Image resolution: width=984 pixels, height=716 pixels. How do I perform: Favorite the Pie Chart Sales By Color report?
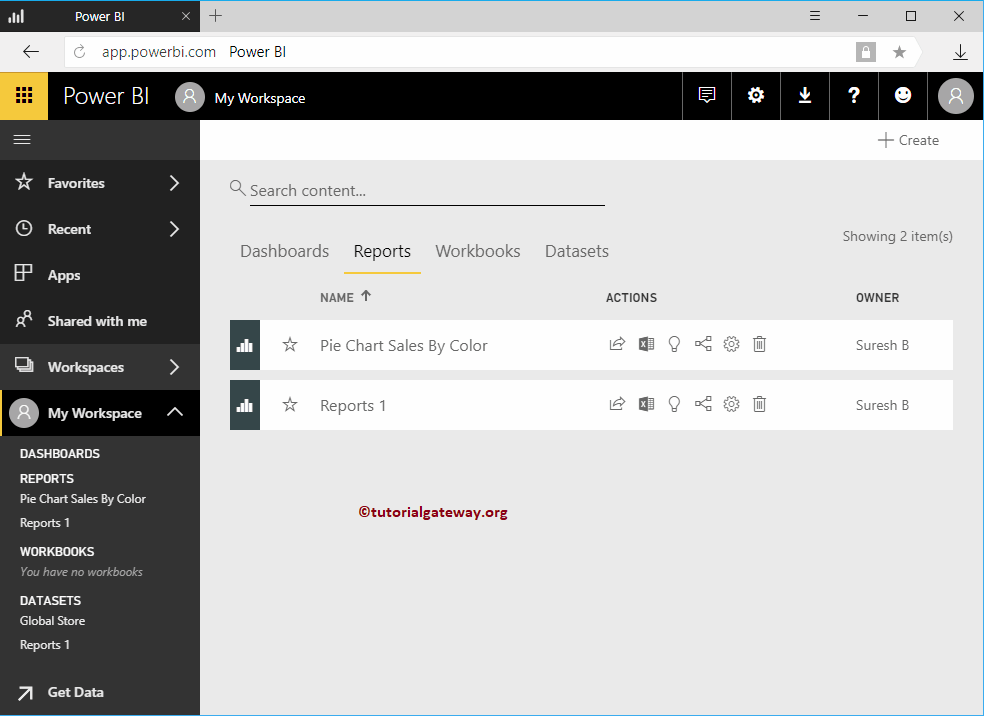click(x=289, y=343)
